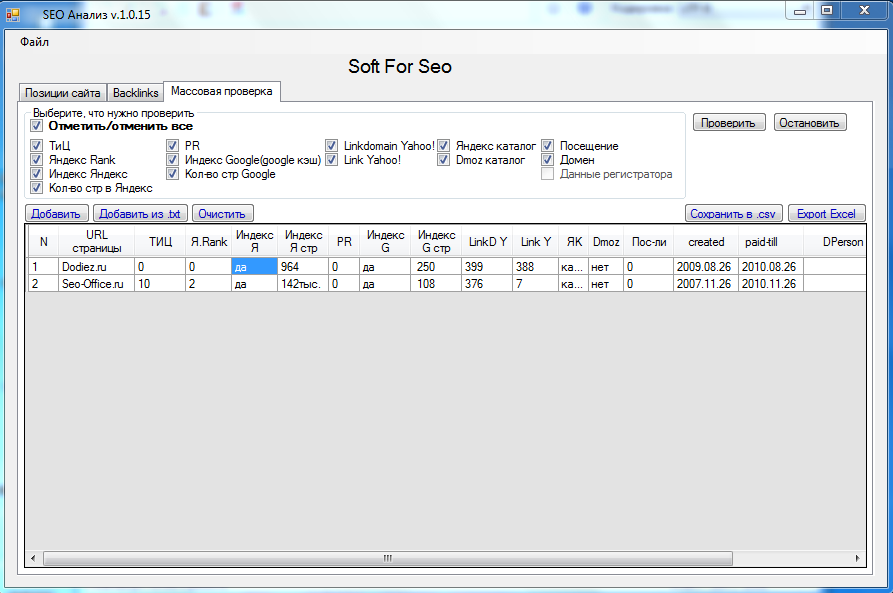
Task: Toggle the Посещение checkbox
Action: tap(547, 146)
